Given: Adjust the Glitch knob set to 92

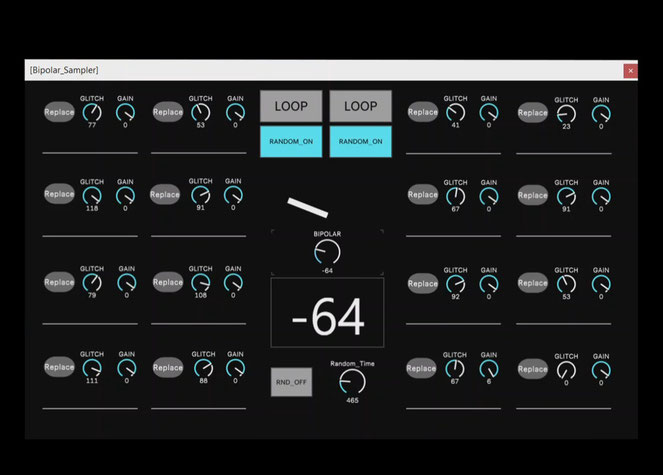Looking at the screenshot, I should tap(455, 284).
